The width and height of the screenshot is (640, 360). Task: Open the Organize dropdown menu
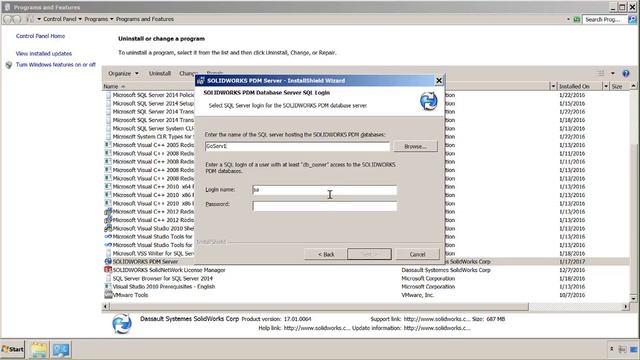click(123, 73)
